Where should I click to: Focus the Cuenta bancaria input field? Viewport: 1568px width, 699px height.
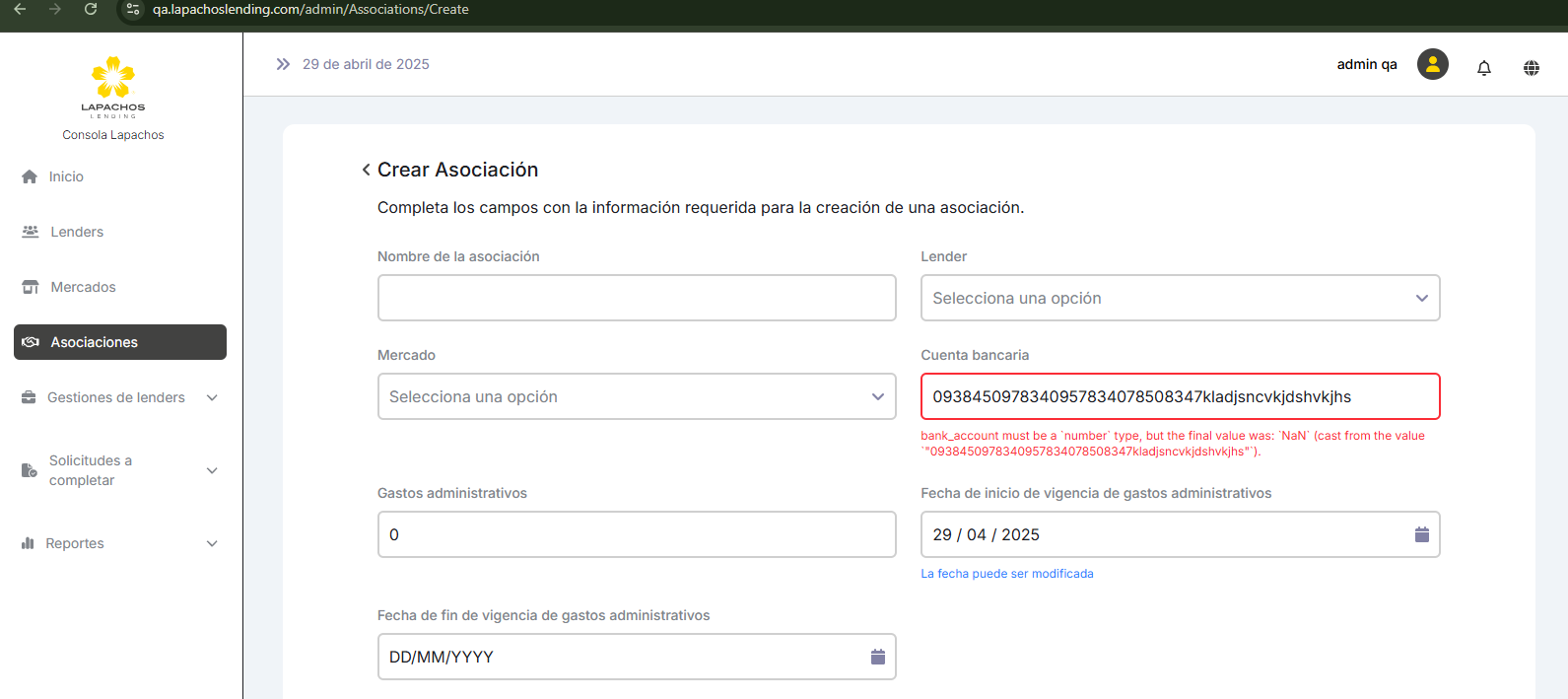coord(1179,396)
